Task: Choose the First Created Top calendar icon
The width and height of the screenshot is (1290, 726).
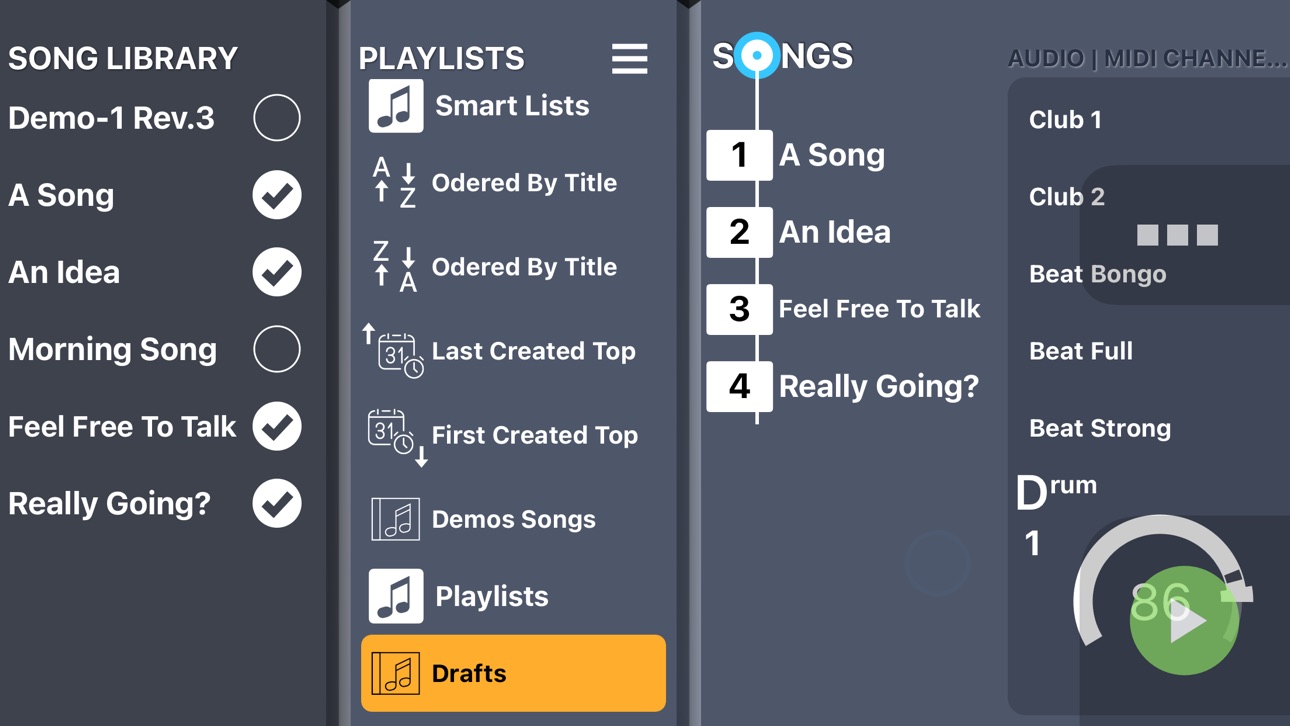Action: click(x=397, y=437)
